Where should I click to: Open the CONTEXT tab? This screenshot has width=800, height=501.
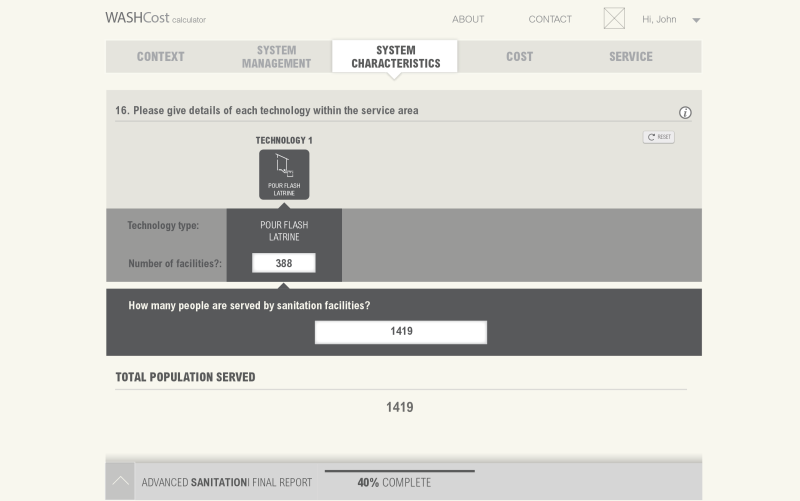click(160, 57)
